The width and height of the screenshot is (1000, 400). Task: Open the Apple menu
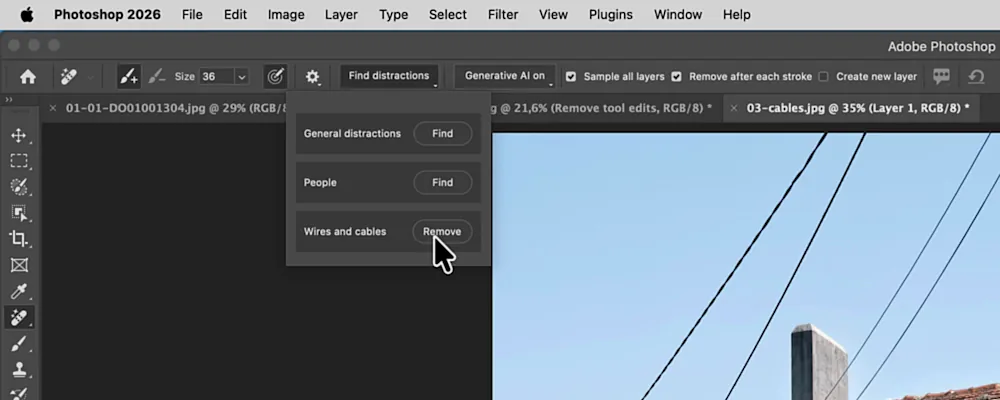[x=27, y=15]
